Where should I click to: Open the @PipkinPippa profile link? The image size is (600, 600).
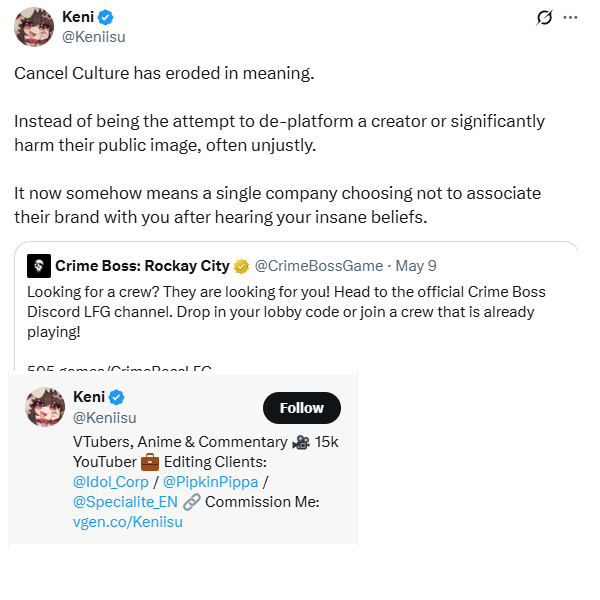coord(210,482)
